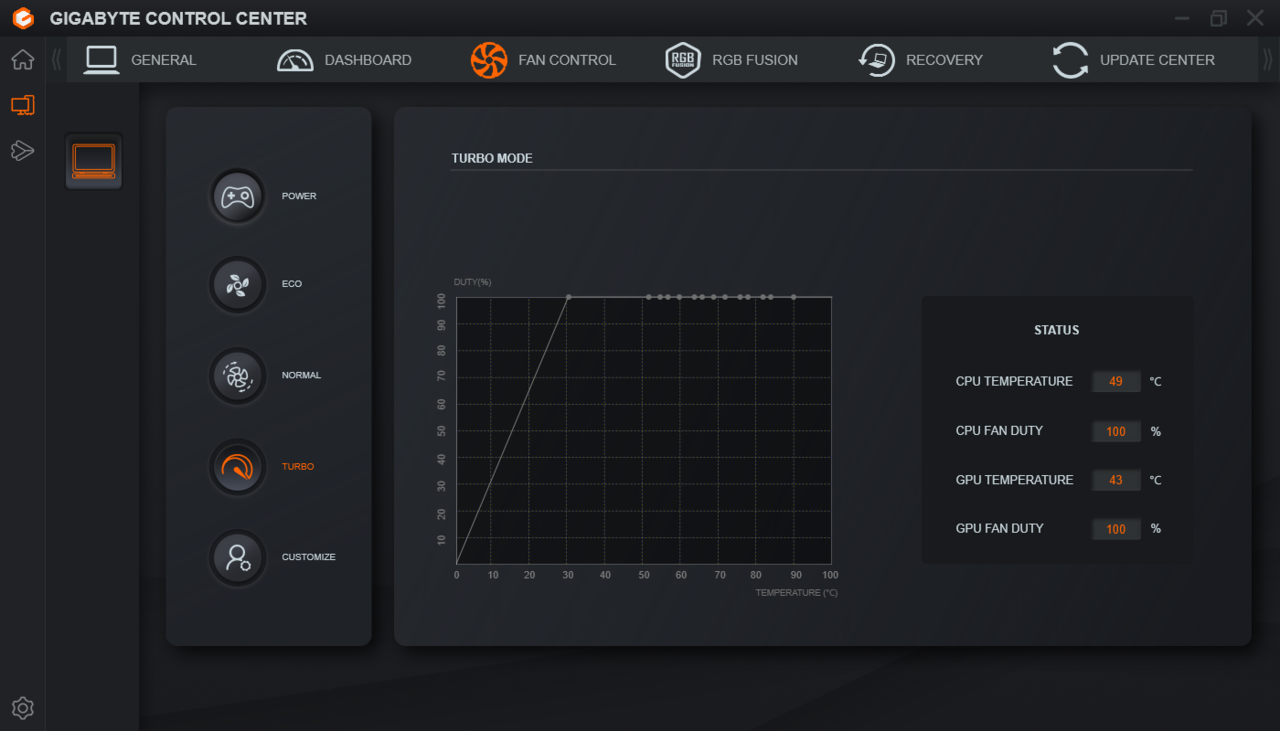Open the Customize fan profile icon
1280x731 pixels.
click(x=237, y=557)
